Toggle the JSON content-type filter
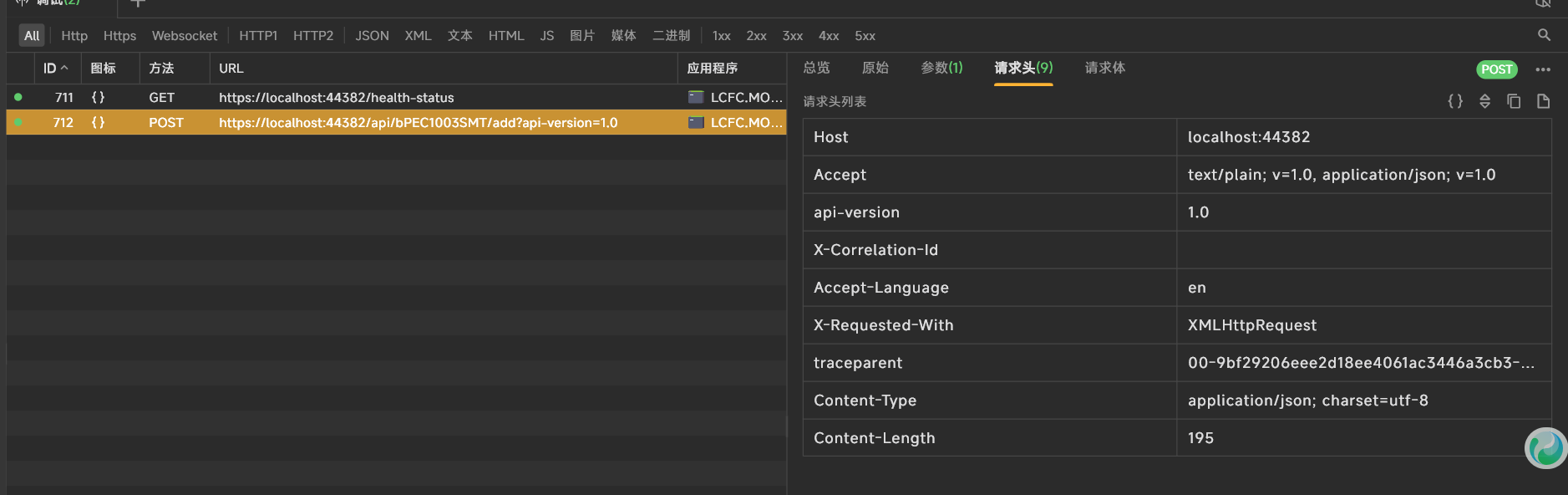 [x=372, y=36]
